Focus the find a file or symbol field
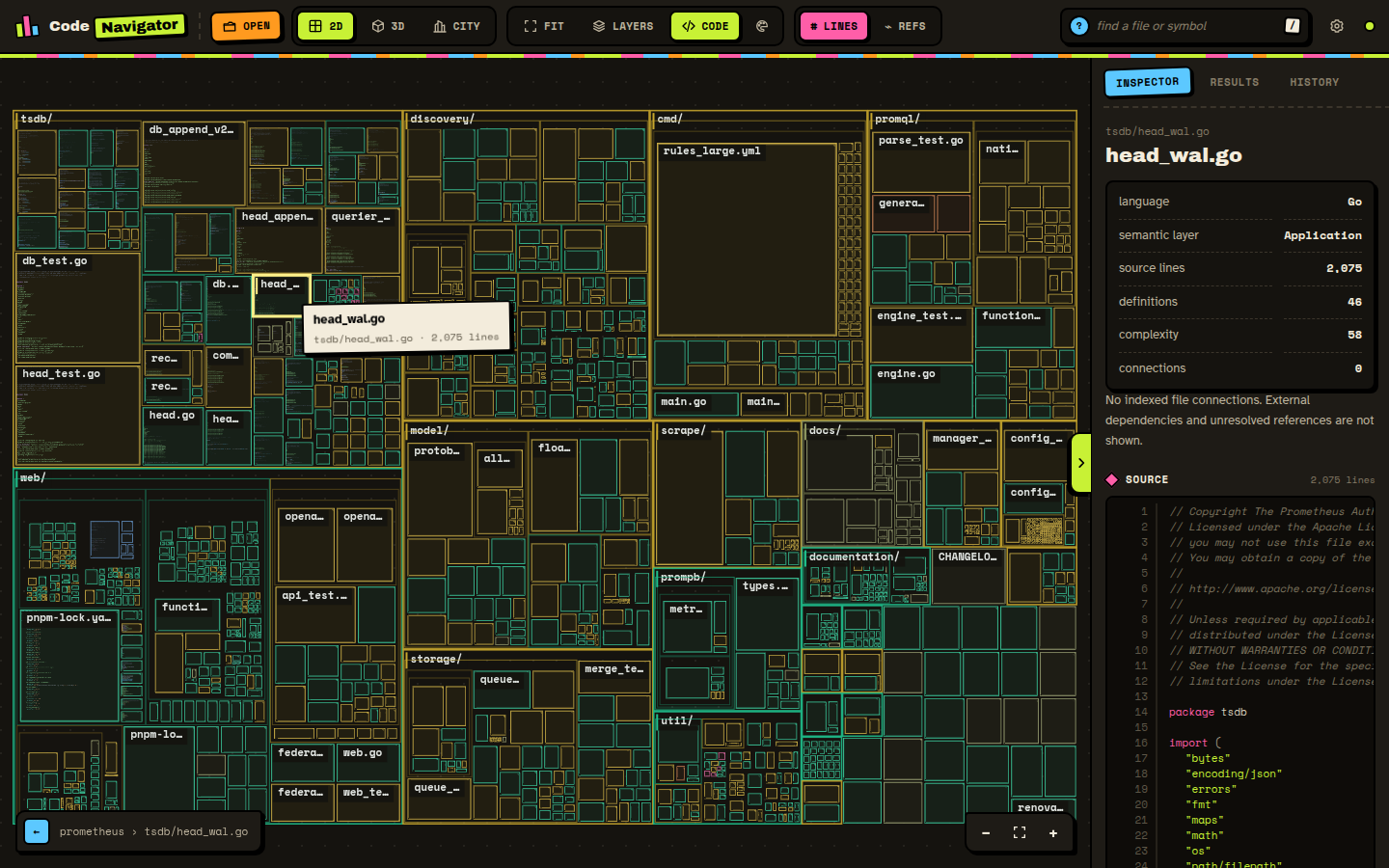 tap(1185, 26)
